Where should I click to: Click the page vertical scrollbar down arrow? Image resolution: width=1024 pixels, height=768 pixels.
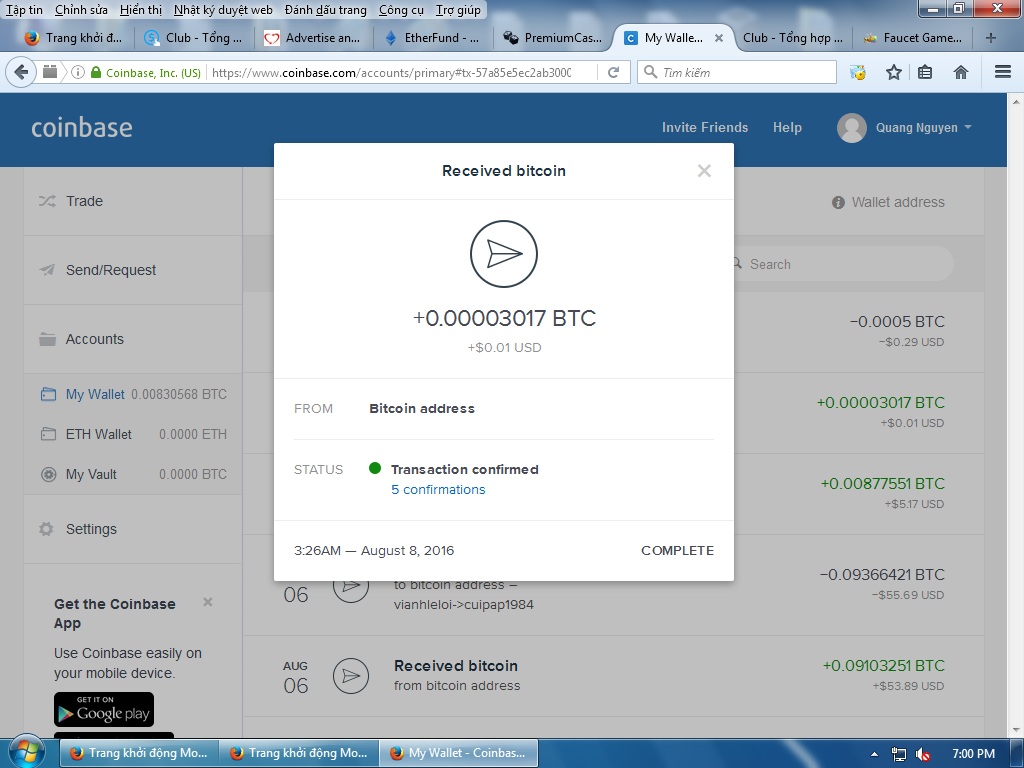click(x=1016, y=730)
